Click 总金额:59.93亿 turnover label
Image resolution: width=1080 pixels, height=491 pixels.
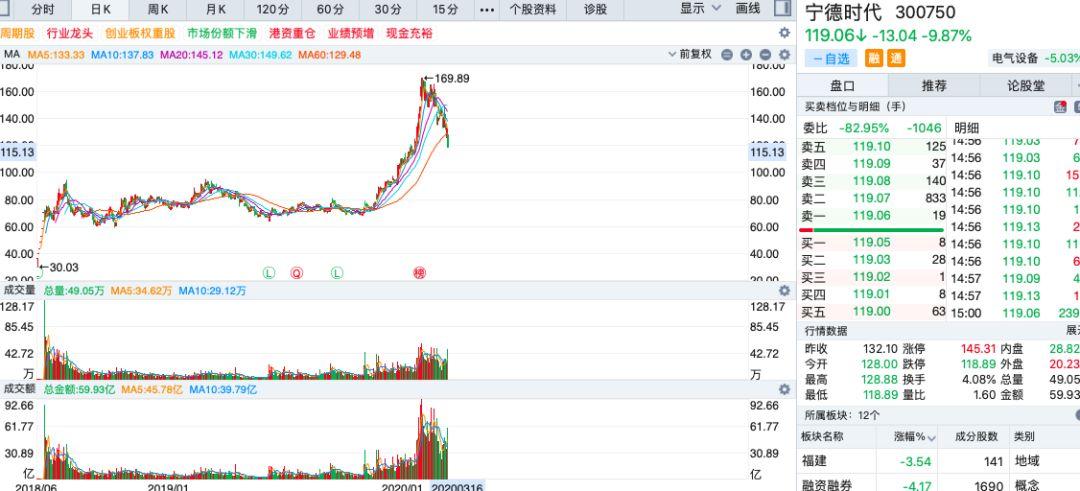(79, 389)
